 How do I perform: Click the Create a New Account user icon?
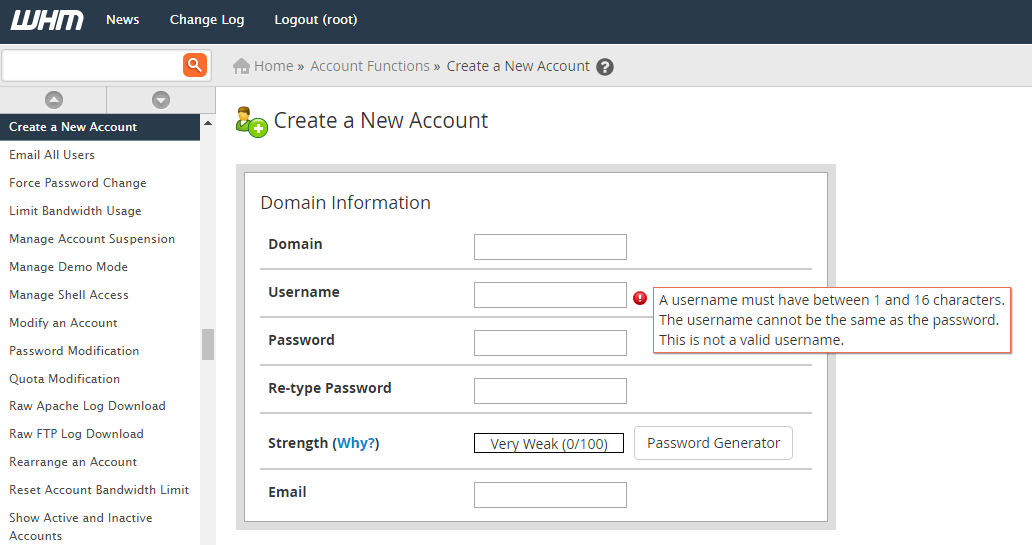coord(251,122)
